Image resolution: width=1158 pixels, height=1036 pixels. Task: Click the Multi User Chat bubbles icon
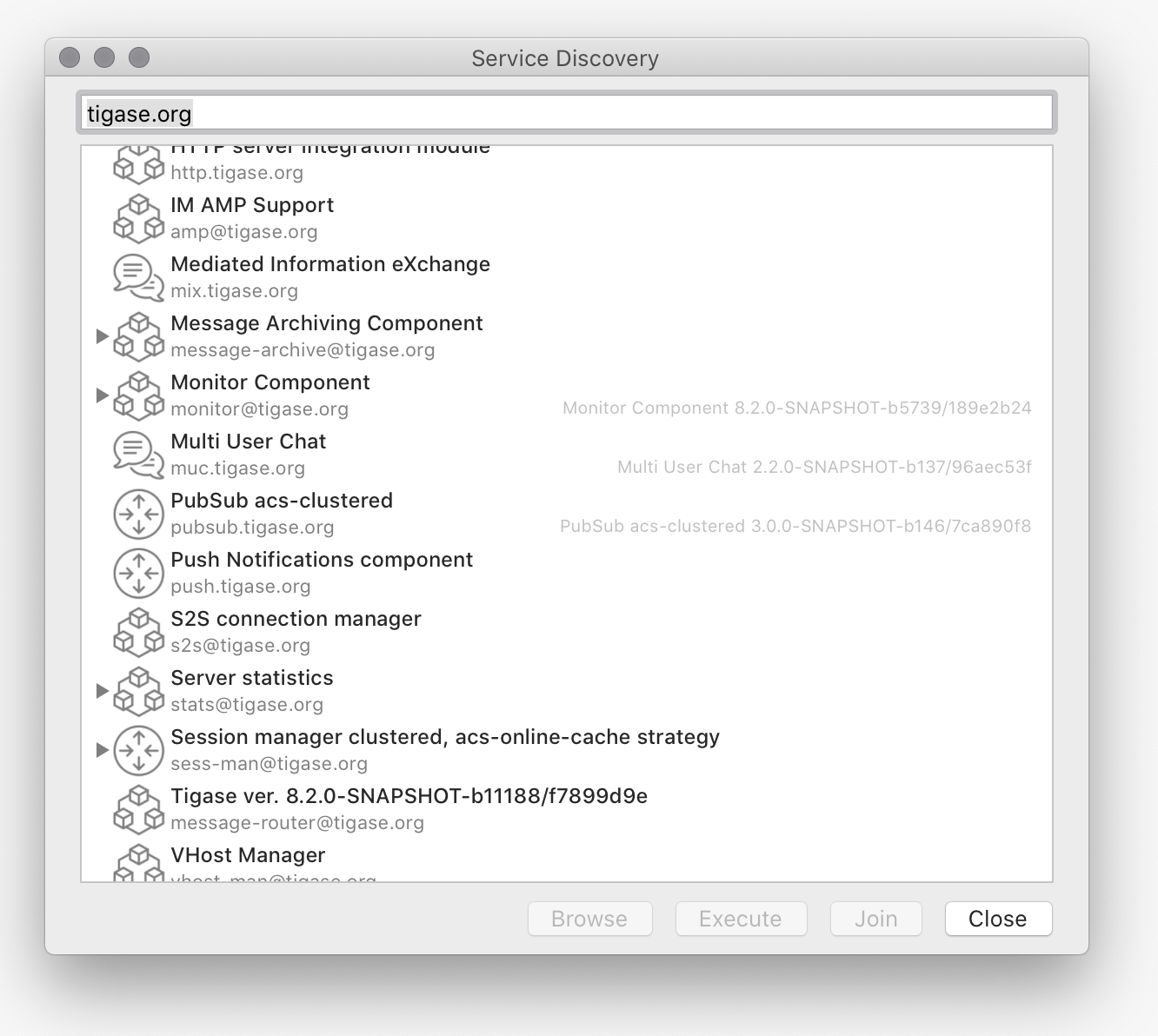pyautogui.click(x=139, y=455)
